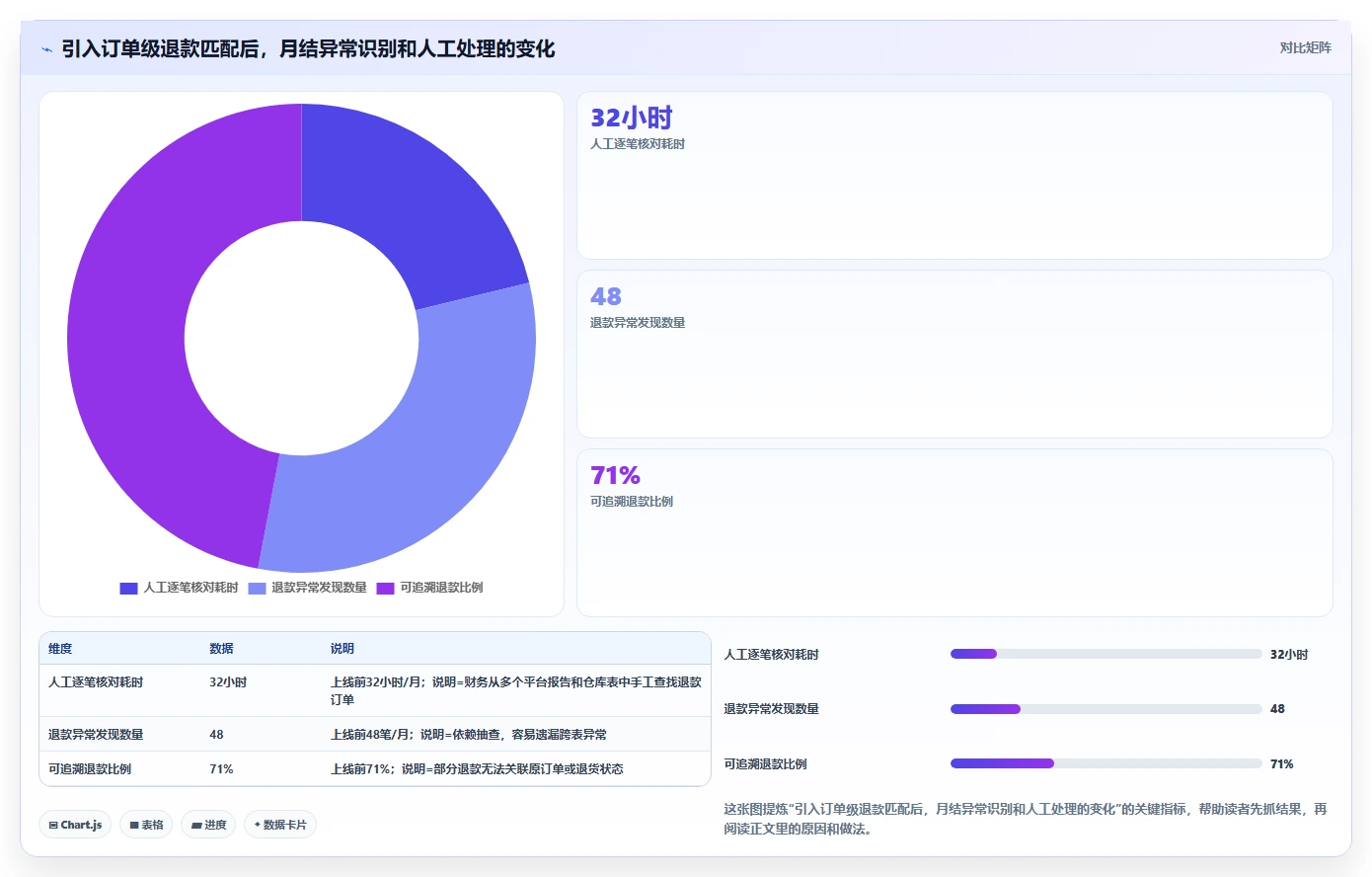Click description starting 上线前32小时/月
The image size is (1372, 877).
[516, 690]
